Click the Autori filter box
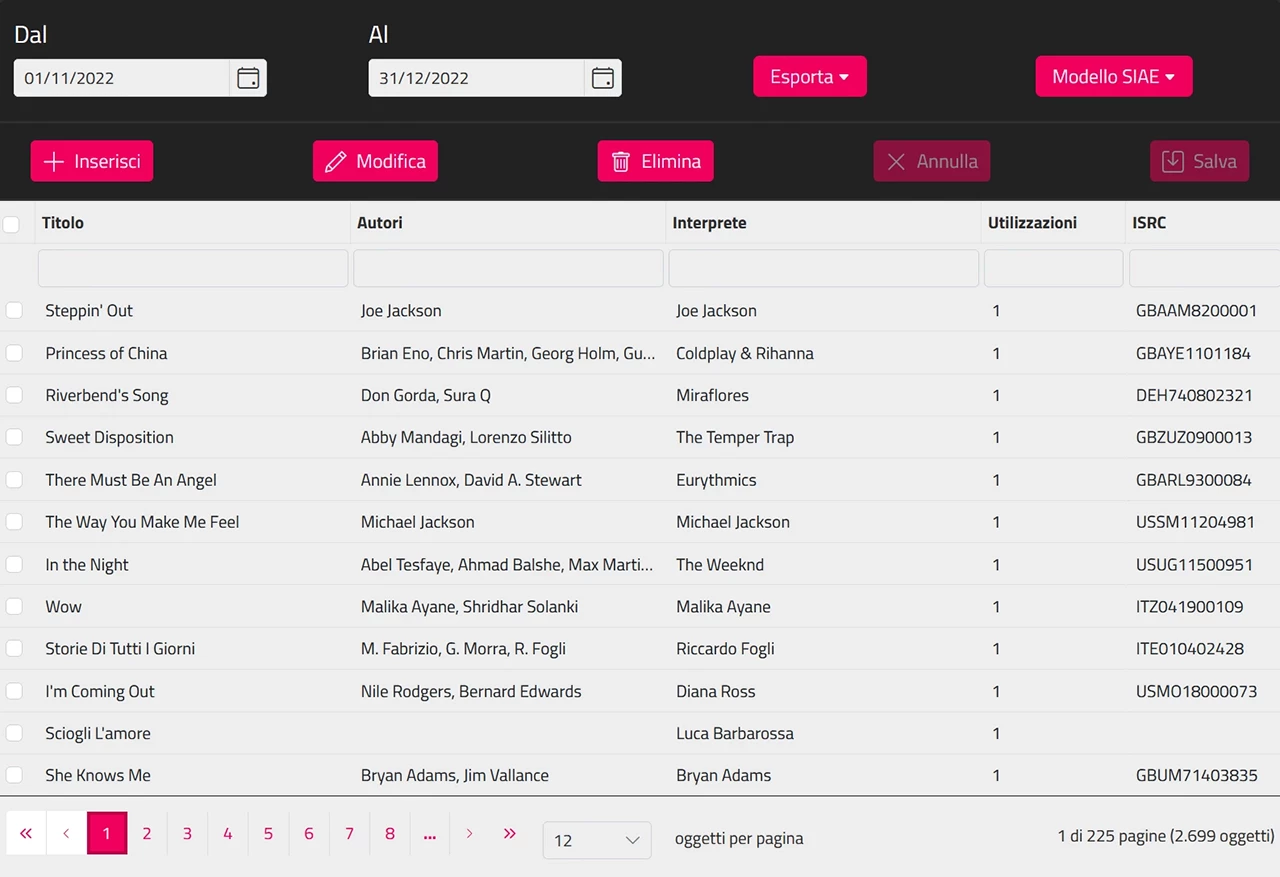 pyautogui.click(x=508, y=268)
